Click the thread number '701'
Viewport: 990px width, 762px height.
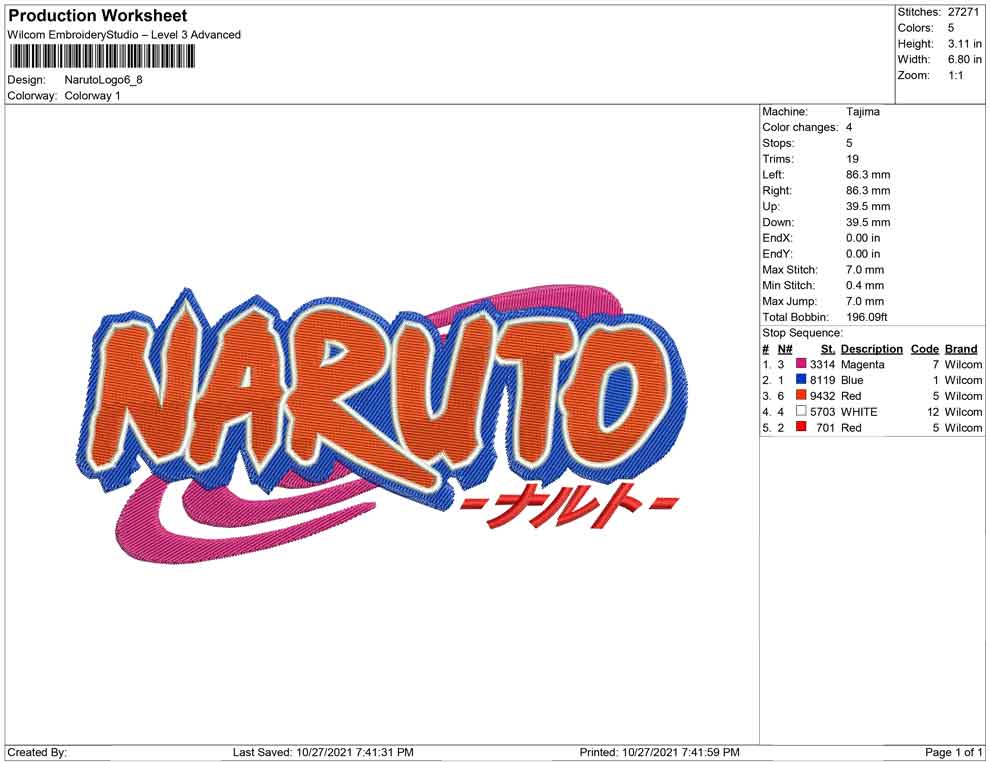(x=826, y=427)
